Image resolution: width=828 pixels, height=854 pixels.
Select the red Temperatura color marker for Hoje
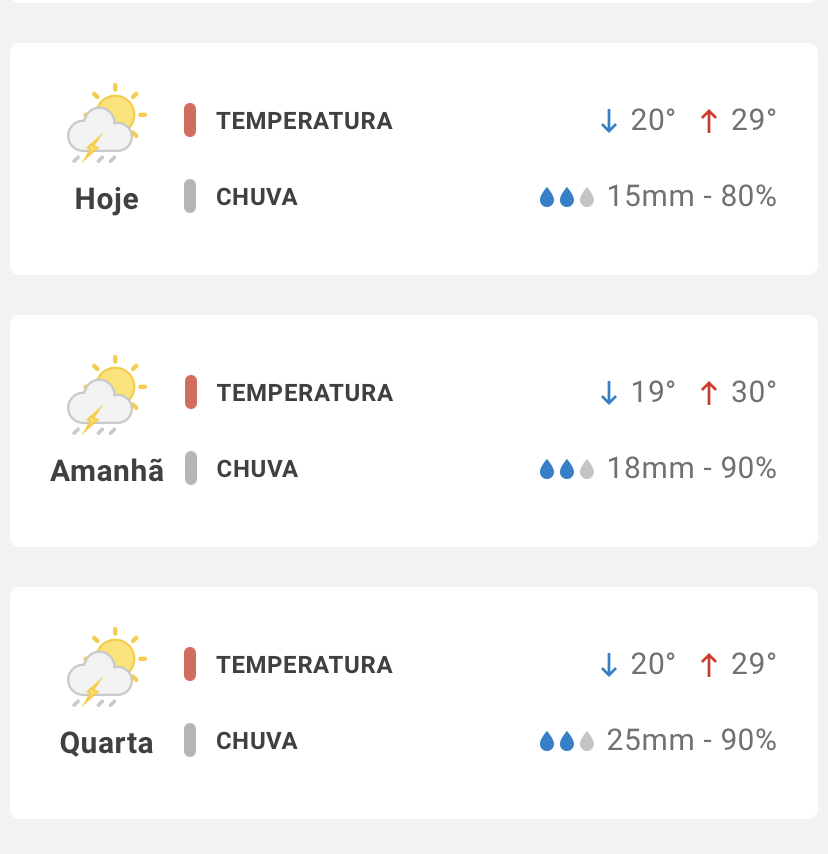[x=190, y=120]
